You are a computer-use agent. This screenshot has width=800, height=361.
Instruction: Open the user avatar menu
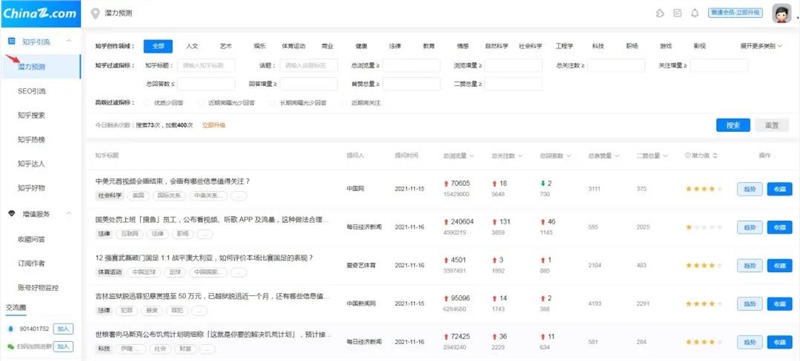tap(781, 14)
